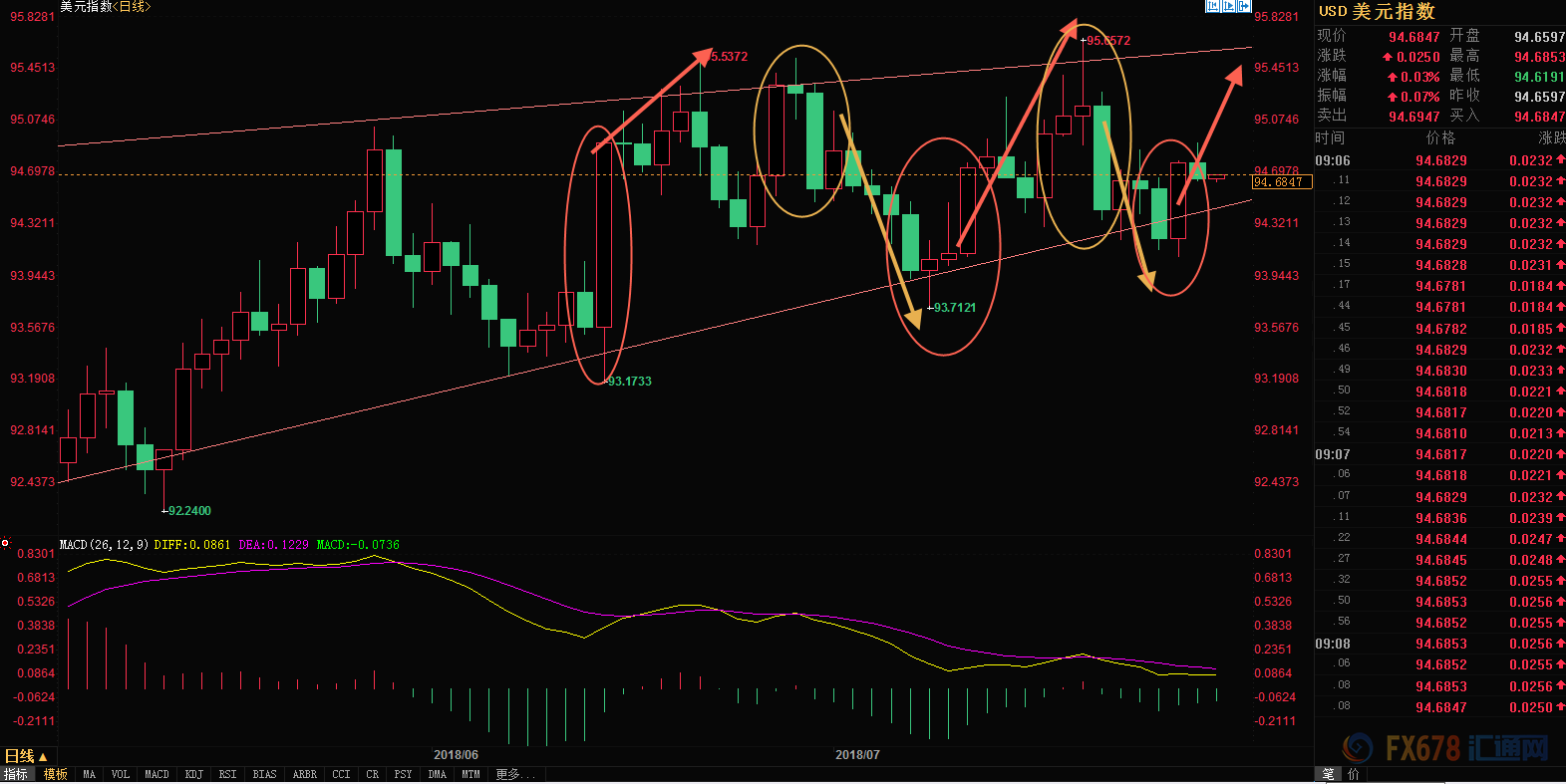Click the first blue chart tool icon
Image resolution: width=1566 pixels, height=784 pixels.
(1212, 6)
